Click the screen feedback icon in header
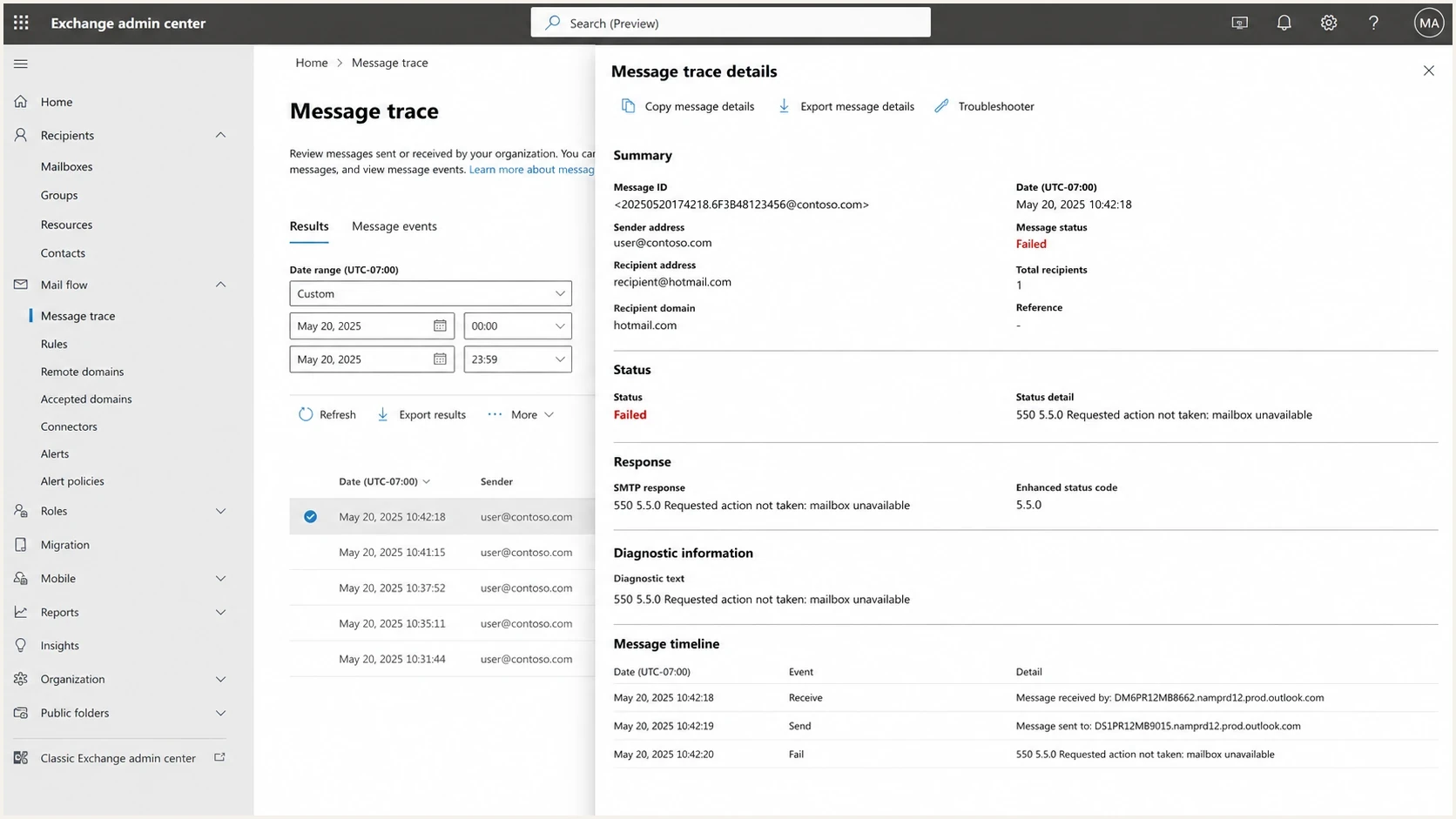Viewport: 1456px width, 819px height. (1239, 23)
